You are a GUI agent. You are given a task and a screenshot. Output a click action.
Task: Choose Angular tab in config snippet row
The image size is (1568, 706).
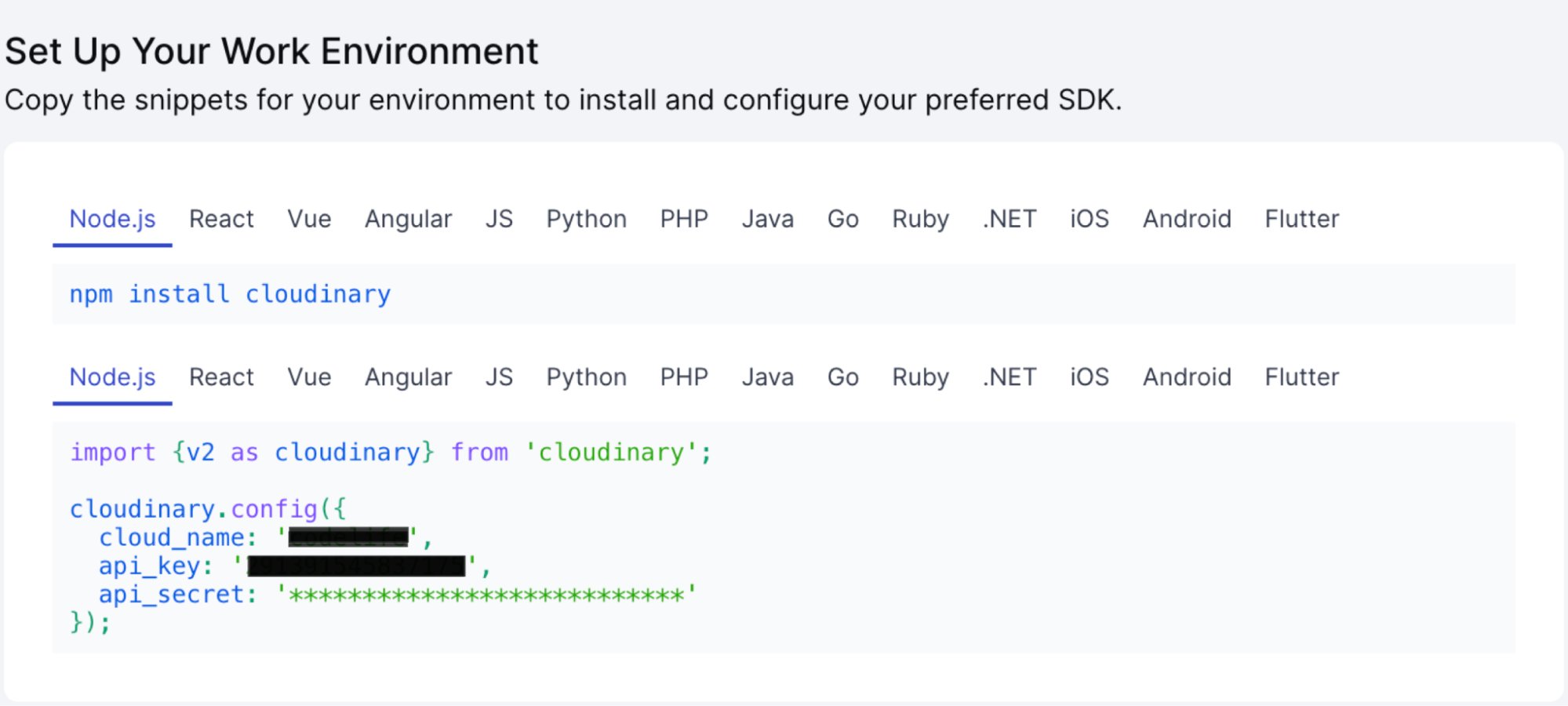pyautogui.click(x=408, y=377)
